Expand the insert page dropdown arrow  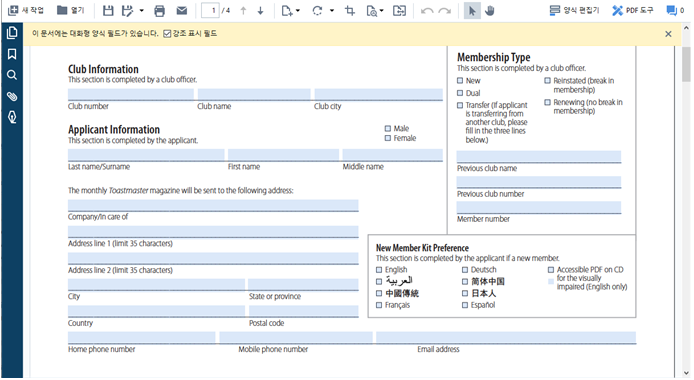pyautogui.click(x=298, y=11)
